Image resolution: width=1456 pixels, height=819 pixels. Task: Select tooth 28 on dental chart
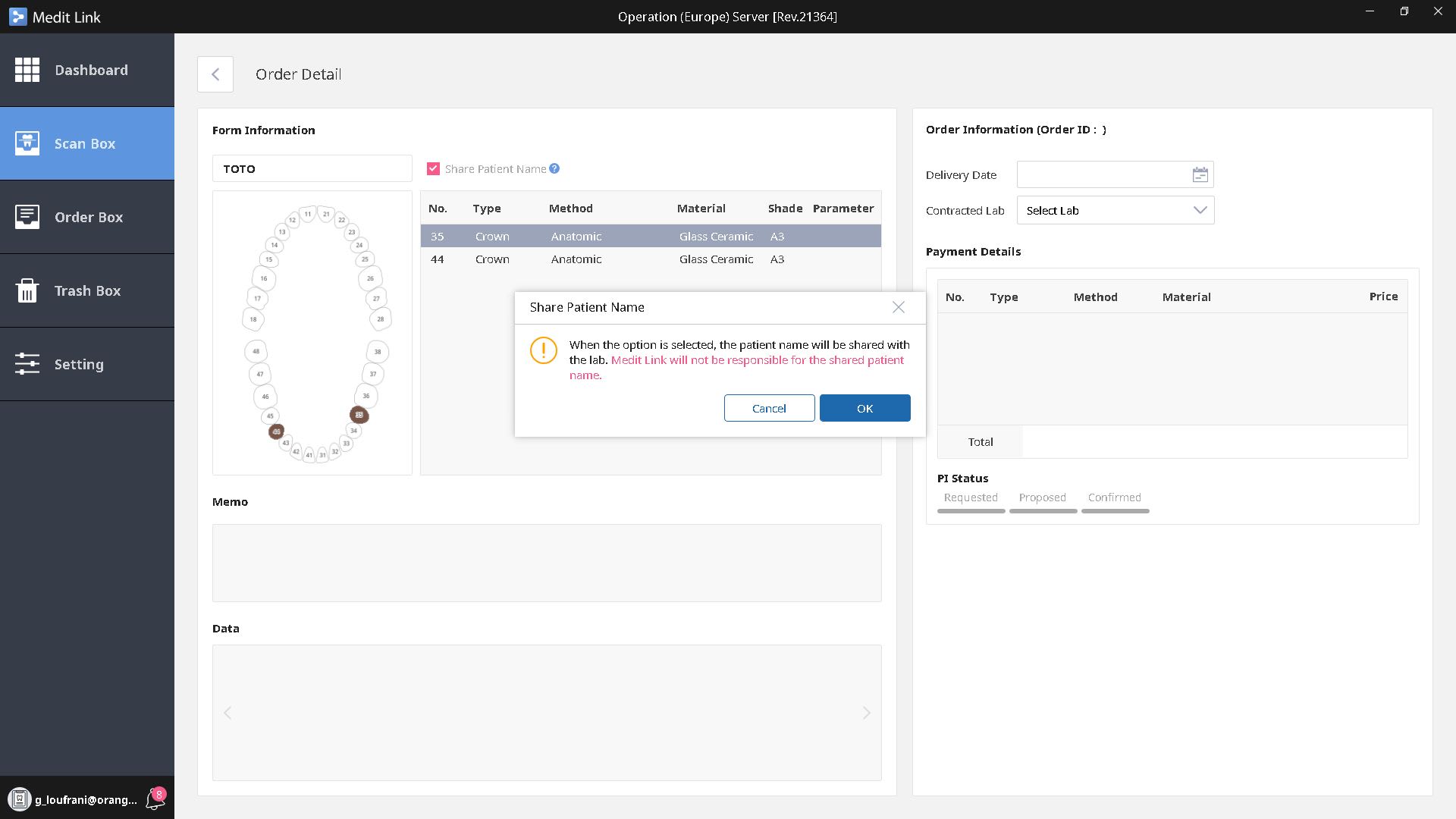tap(381, 319)
